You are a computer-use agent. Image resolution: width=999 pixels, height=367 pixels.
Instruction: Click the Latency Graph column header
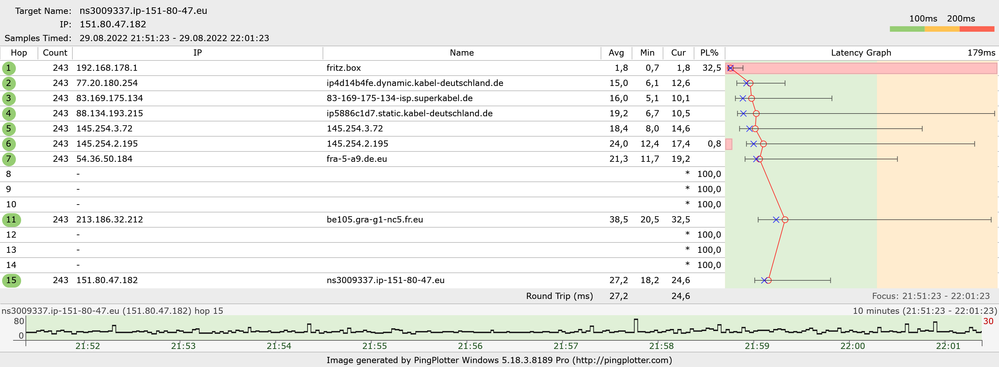click(861, 53)
